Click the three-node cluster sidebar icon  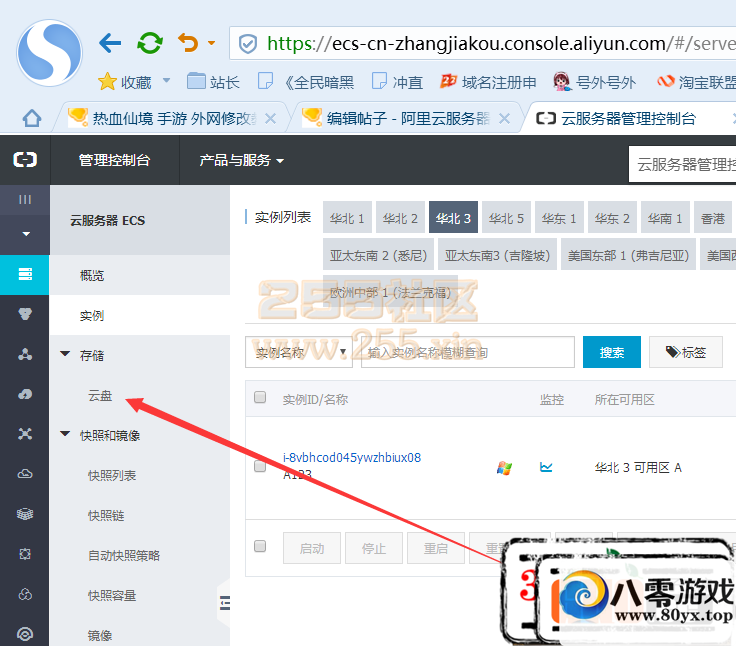(25, 354)
